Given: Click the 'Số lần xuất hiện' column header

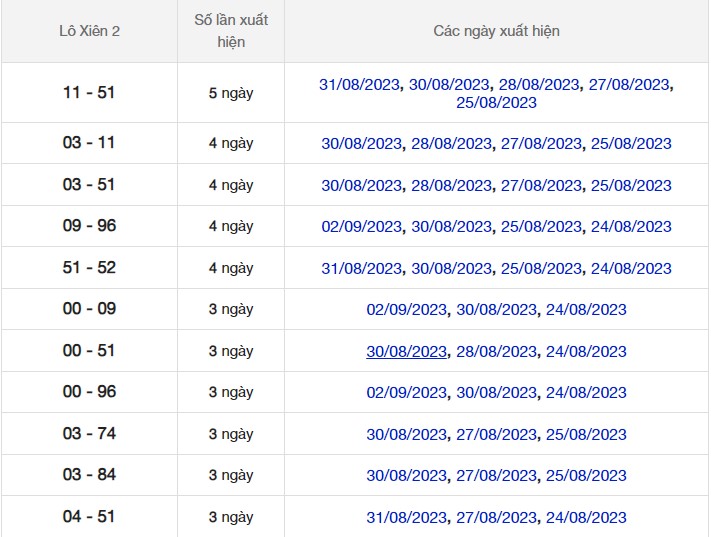Looking at the screenshot, I should click(231, 31).
